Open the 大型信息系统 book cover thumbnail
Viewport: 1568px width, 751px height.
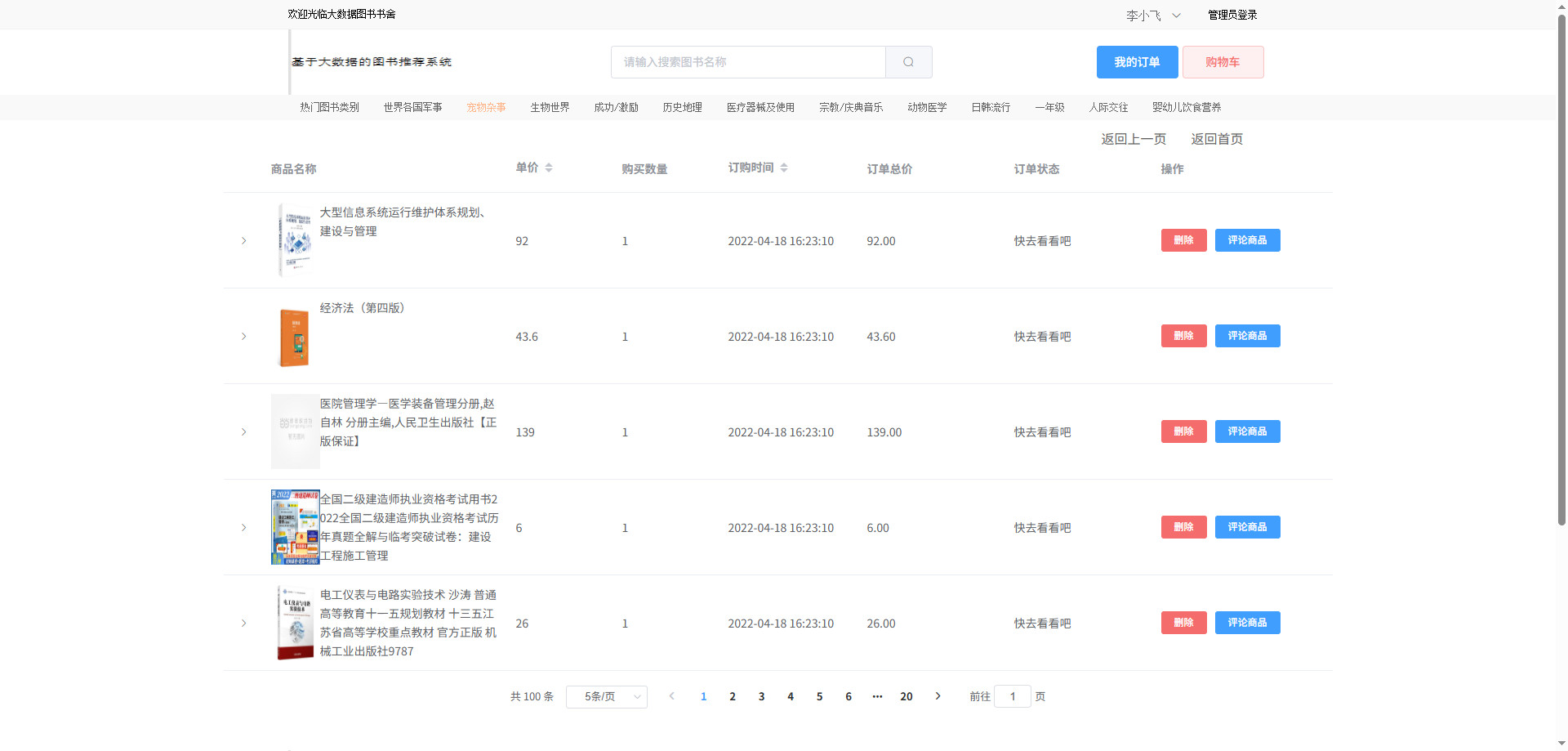coord(295,240)
